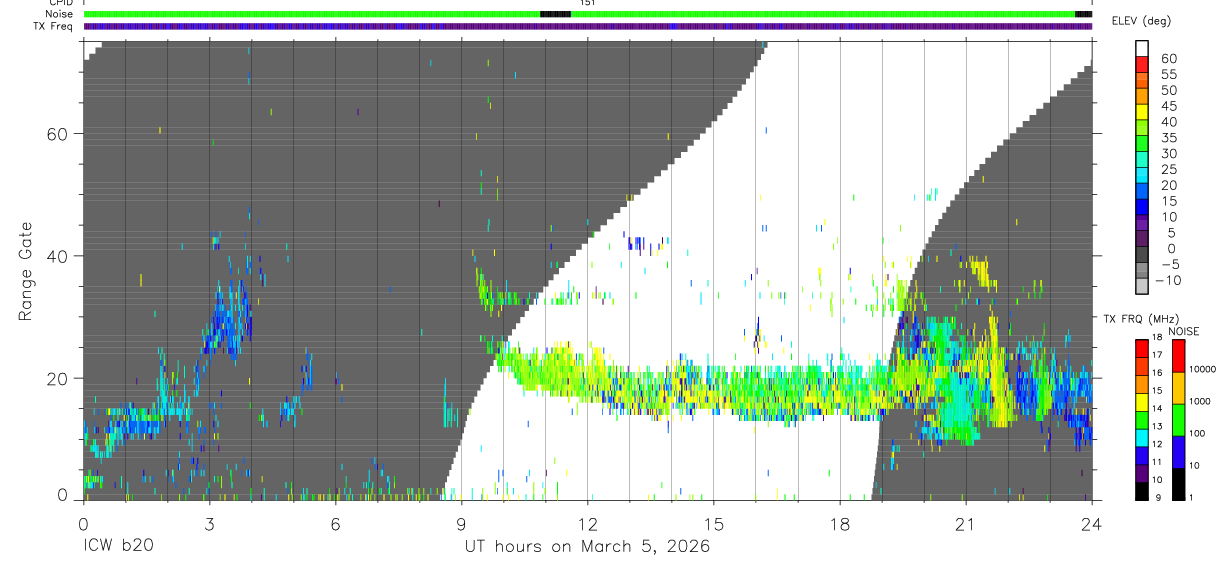Pick red 17–18 MHz segment of TX FRQ bar

pos(1142,348)
